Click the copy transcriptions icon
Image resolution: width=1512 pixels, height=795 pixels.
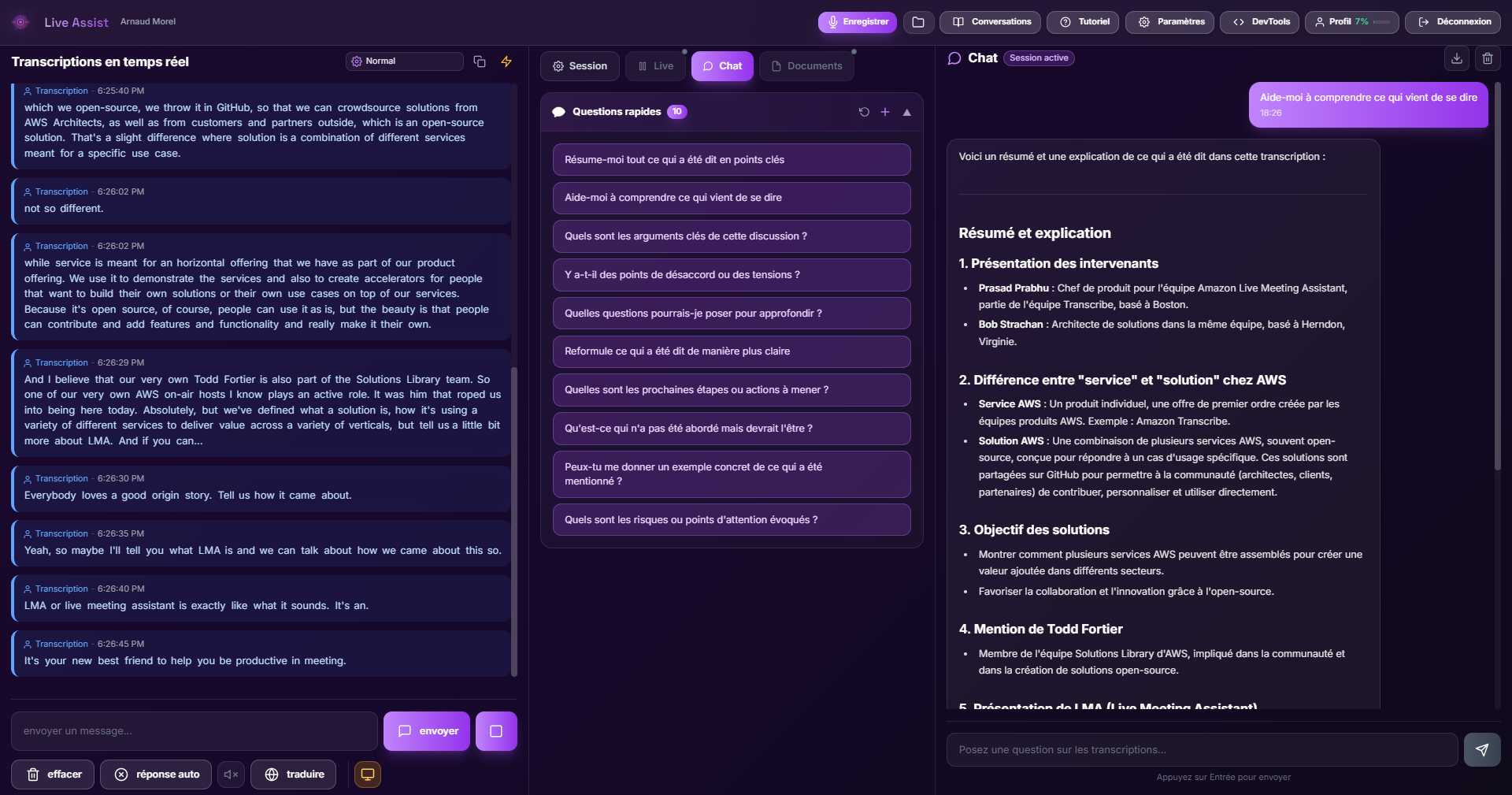pos(480,61)
